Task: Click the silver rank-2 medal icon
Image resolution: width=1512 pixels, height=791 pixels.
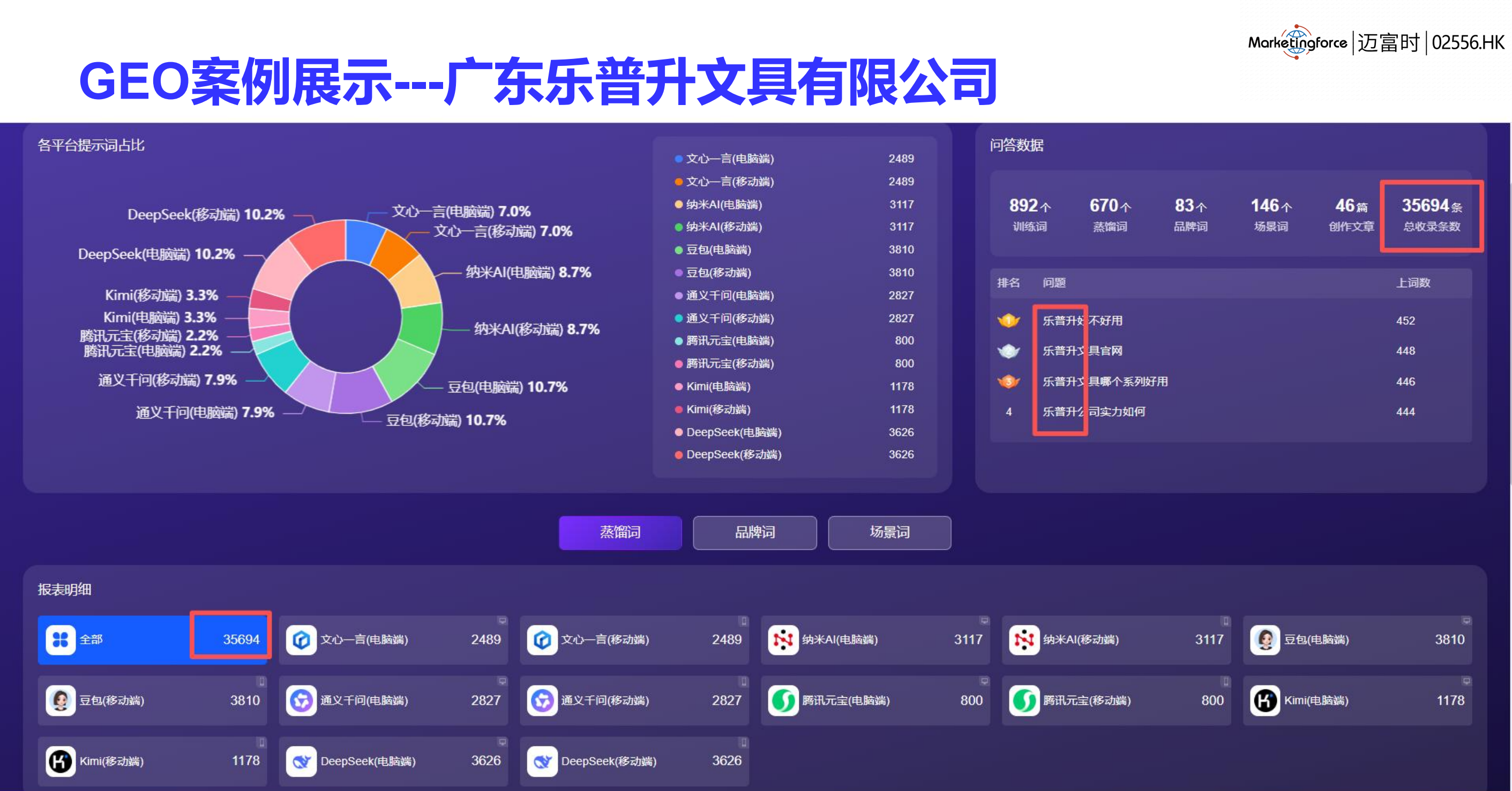Action: click(1008, 351)
